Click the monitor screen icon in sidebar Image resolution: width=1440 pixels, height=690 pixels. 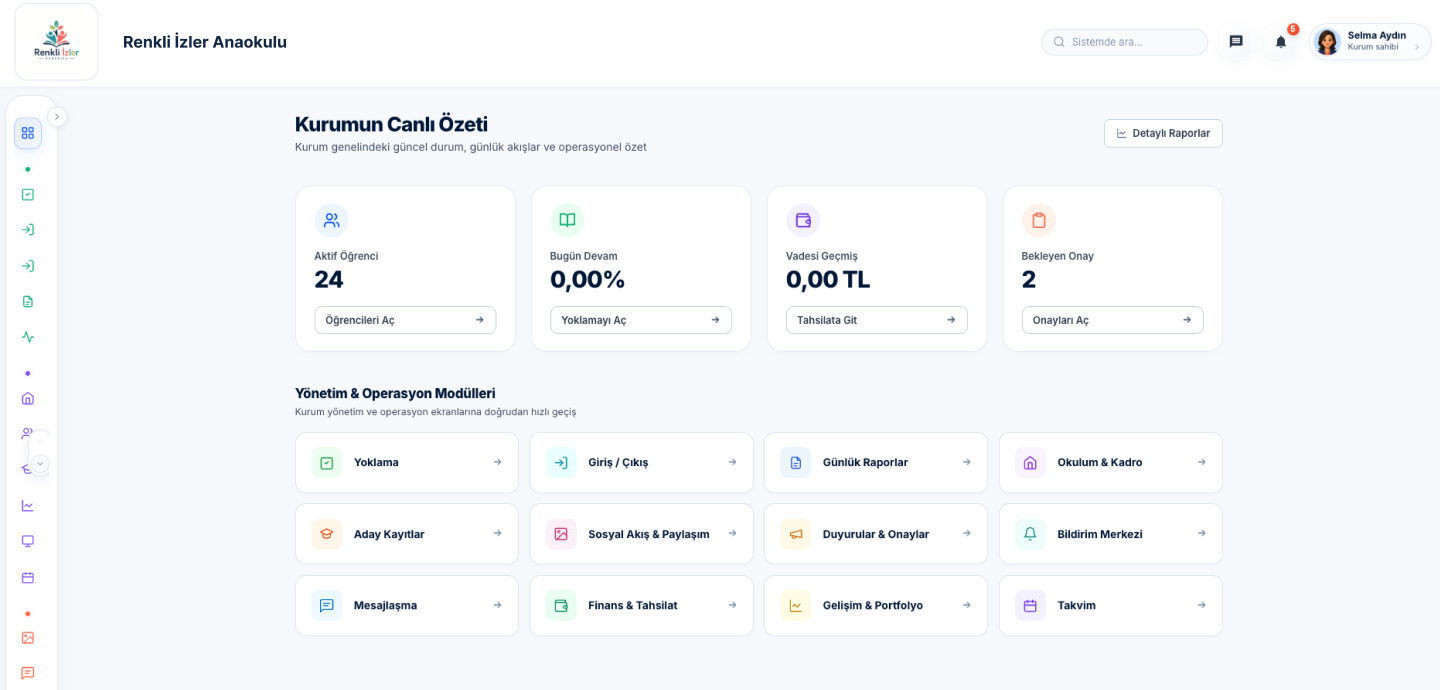[28, 542]
